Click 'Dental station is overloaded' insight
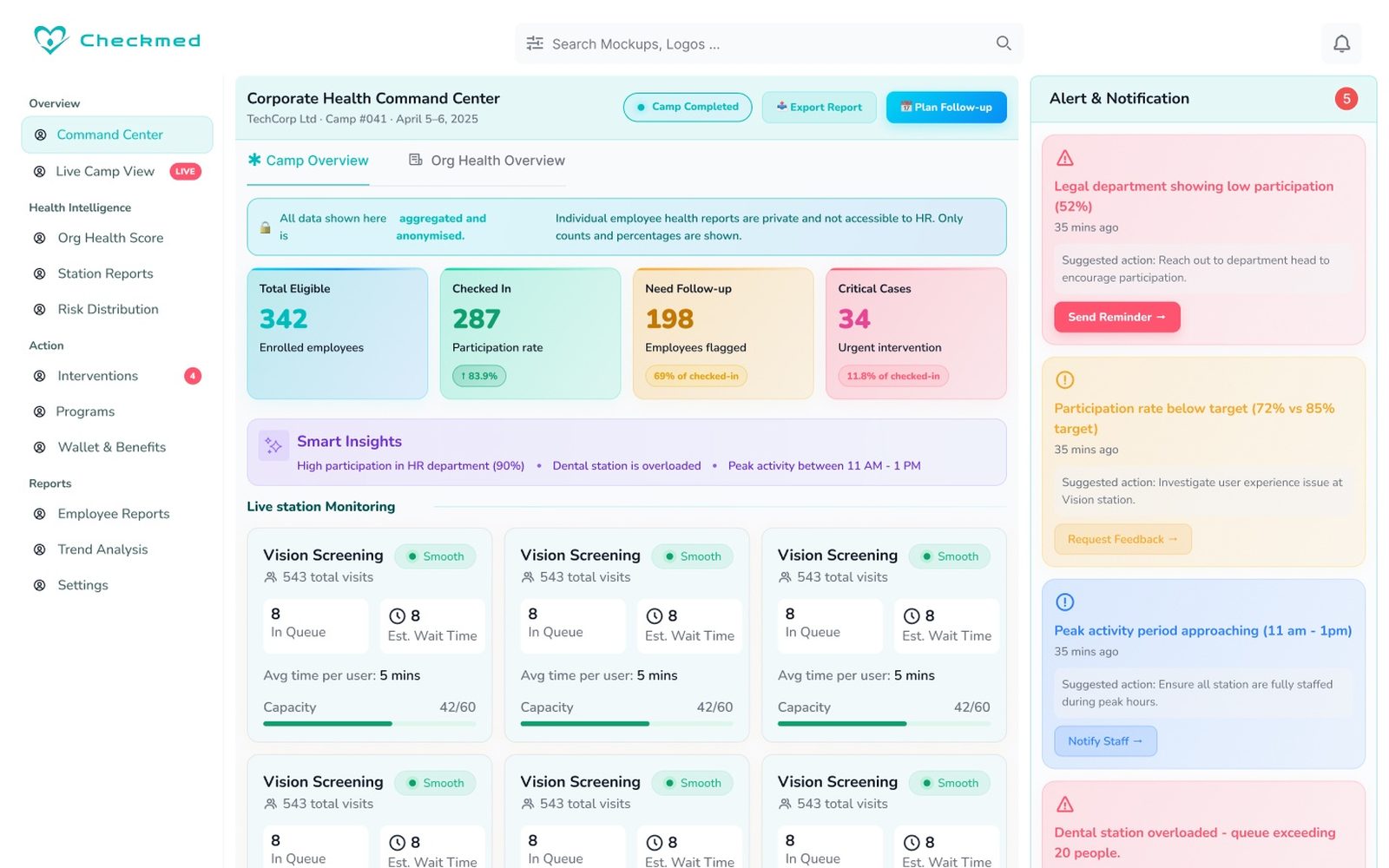The image size is (1389, 868). tap(627, 466)
